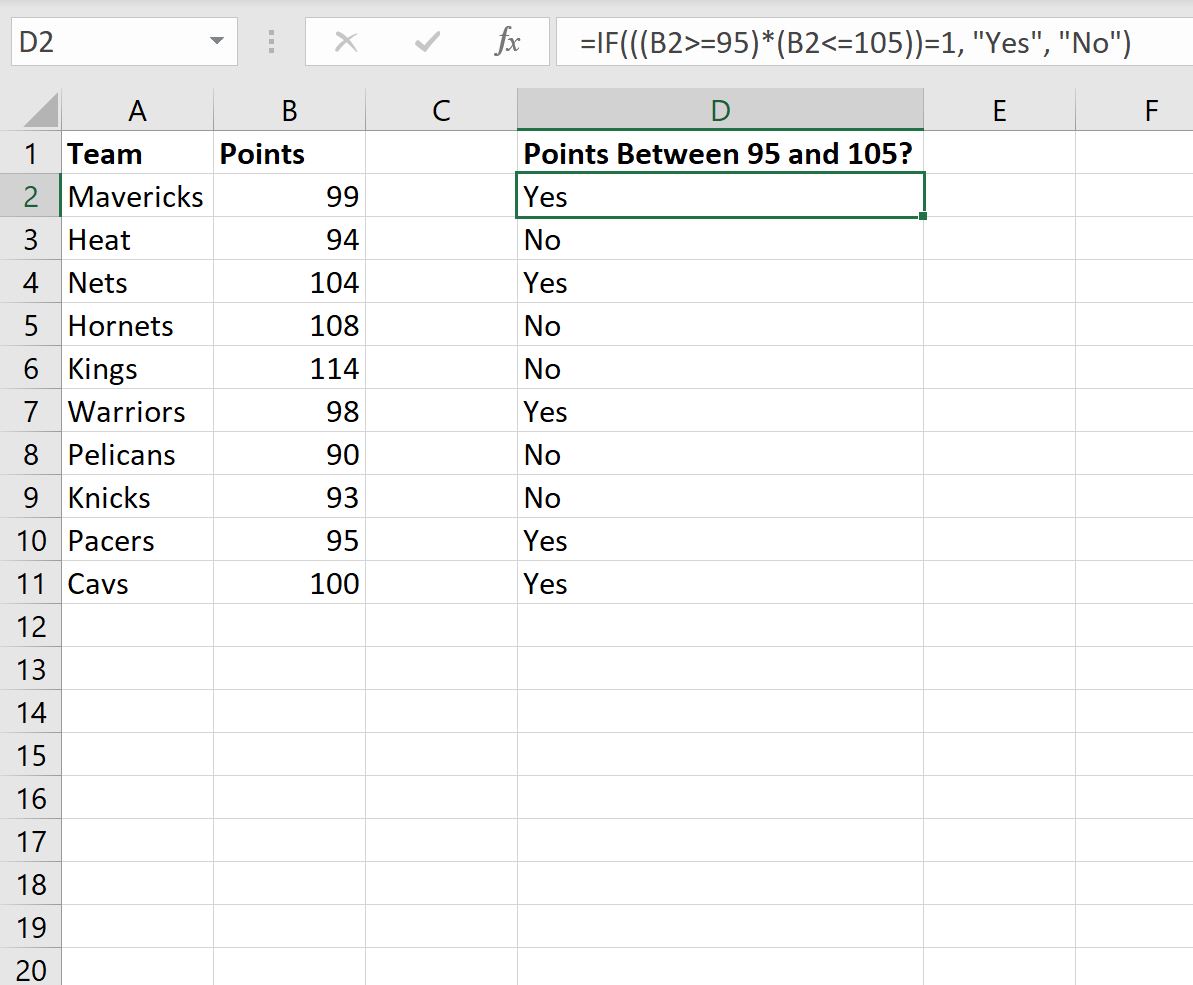
Task: Select column B header
Action: [289, 110]
